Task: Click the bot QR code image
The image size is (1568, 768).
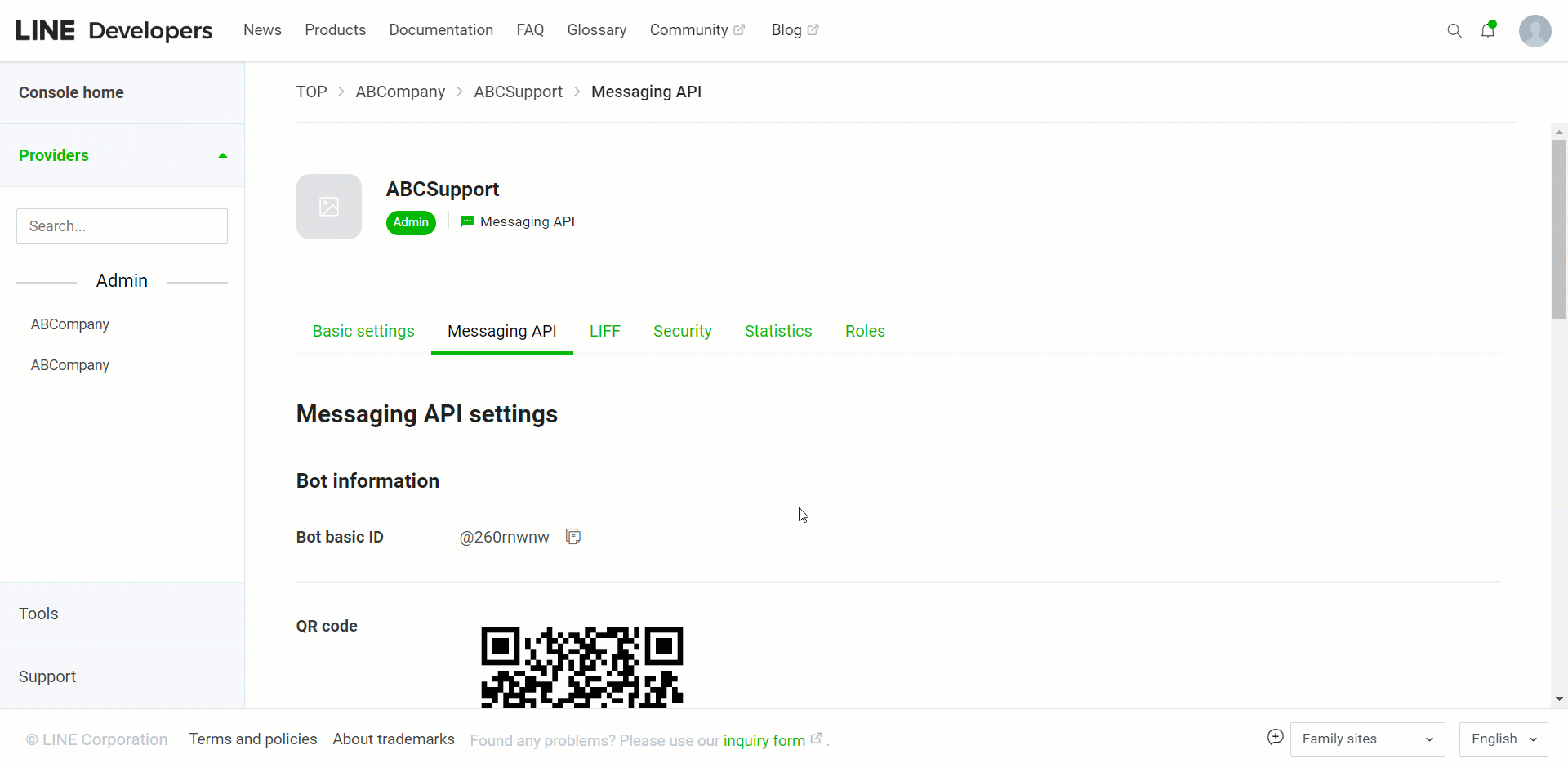Action: pyautogui.click(x=581, y=667)
